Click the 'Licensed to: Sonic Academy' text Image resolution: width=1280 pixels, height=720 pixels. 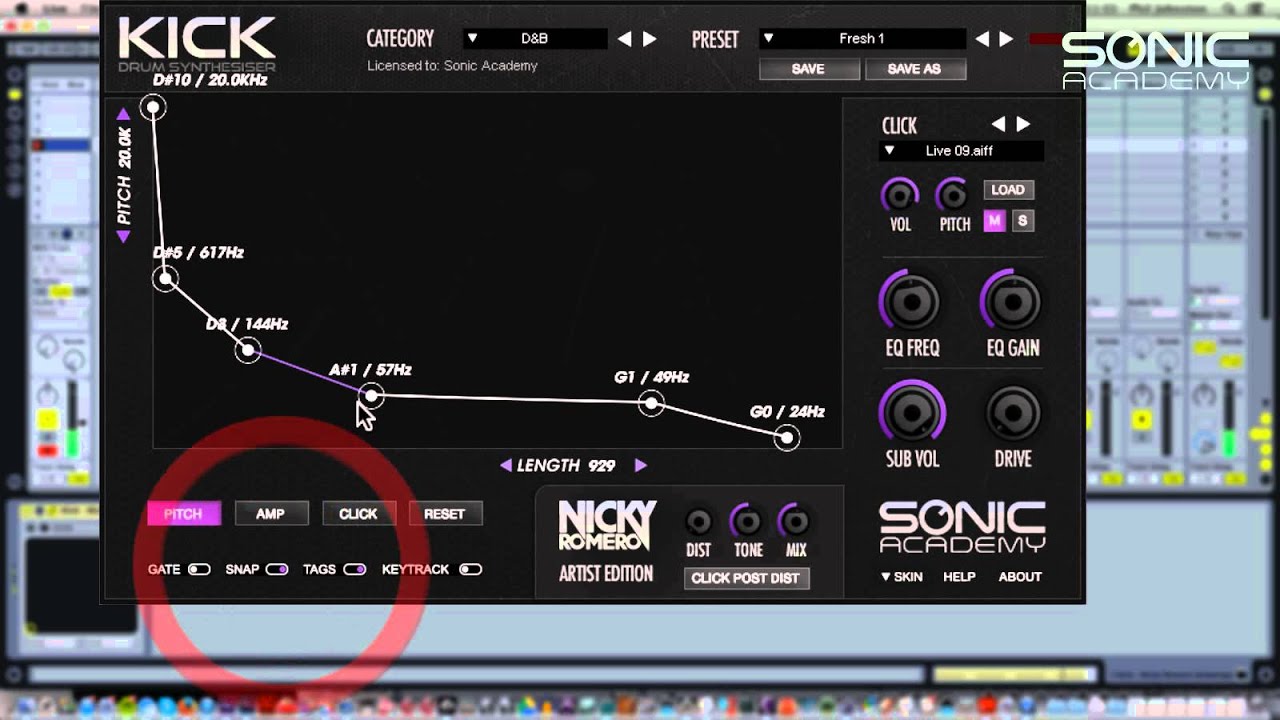[452, 66]
